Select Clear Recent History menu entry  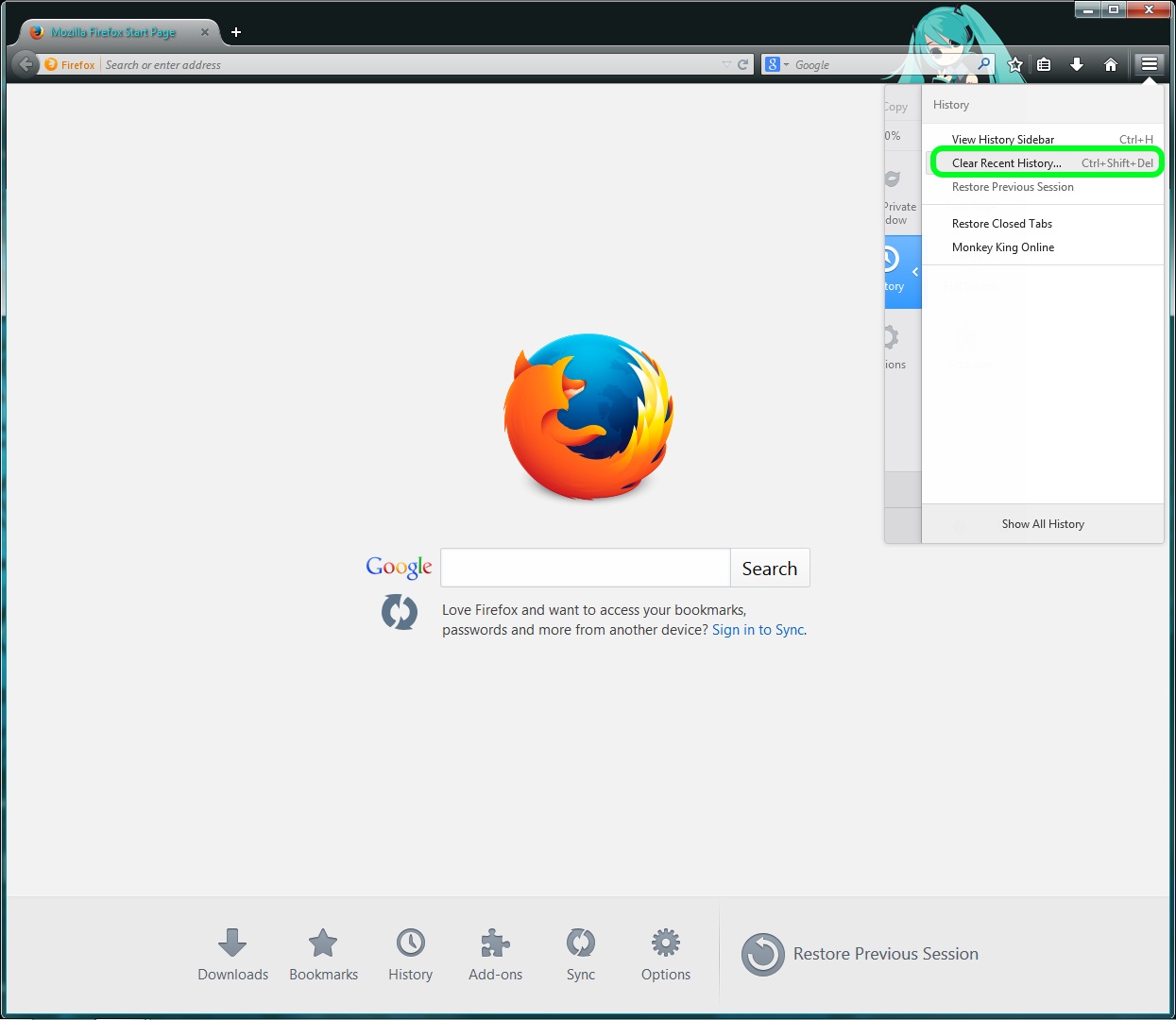click(x=1007, y=163)
